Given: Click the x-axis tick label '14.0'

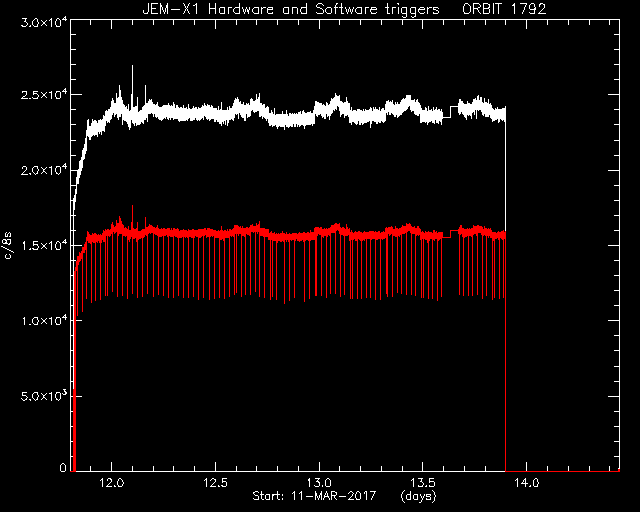Looking at the screenshot, I should tap(526, 483).
